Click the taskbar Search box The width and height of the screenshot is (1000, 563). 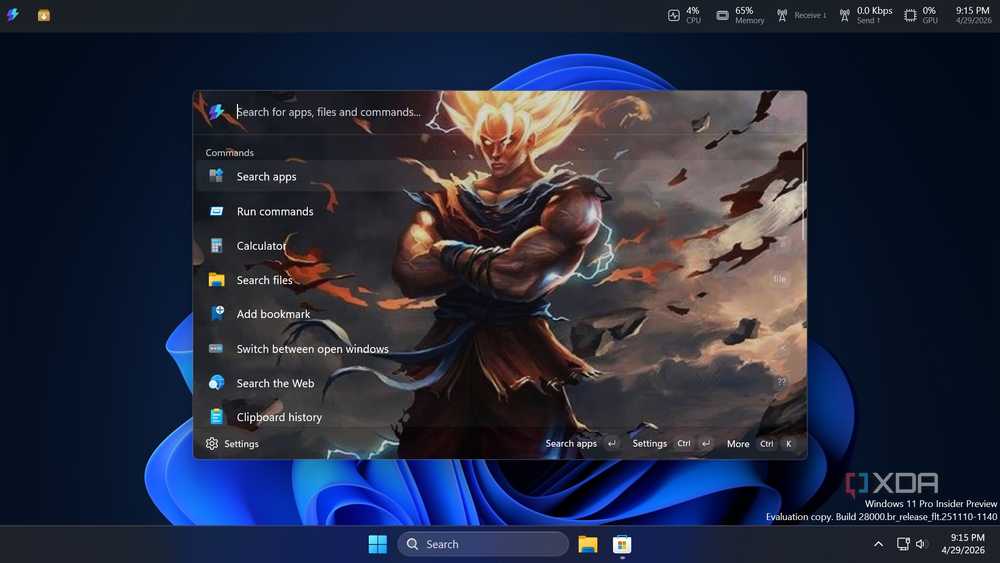click(x=483, y=544)
